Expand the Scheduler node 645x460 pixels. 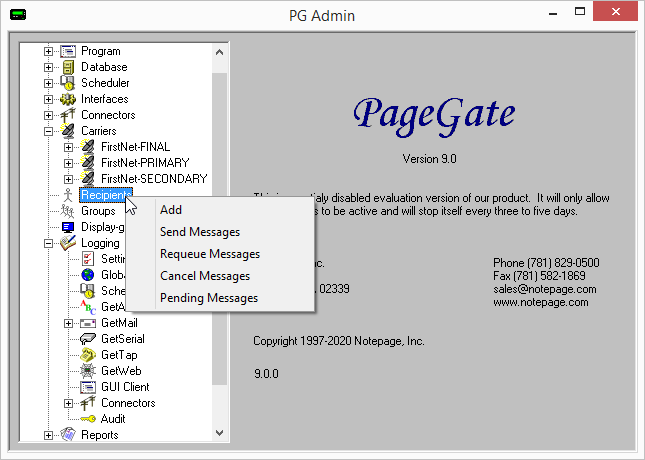point(48,84)
